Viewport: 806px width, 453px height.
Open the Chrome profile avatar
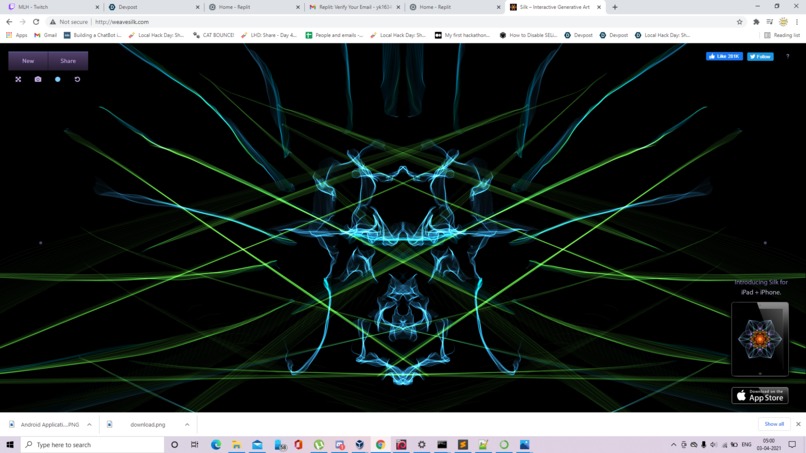(x=783, y=22)
